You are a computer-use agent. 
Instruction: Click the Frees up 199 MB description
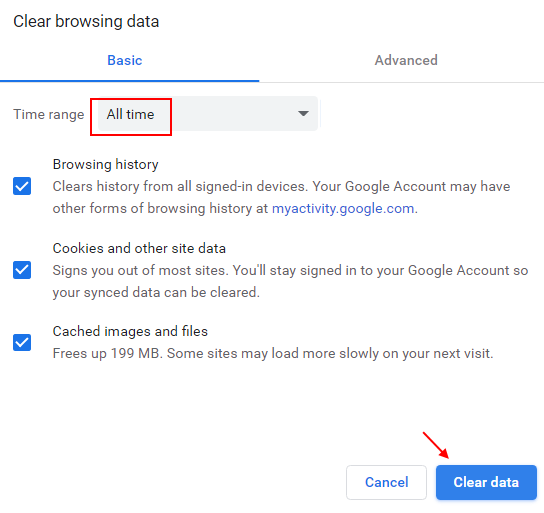coord(273,353)
